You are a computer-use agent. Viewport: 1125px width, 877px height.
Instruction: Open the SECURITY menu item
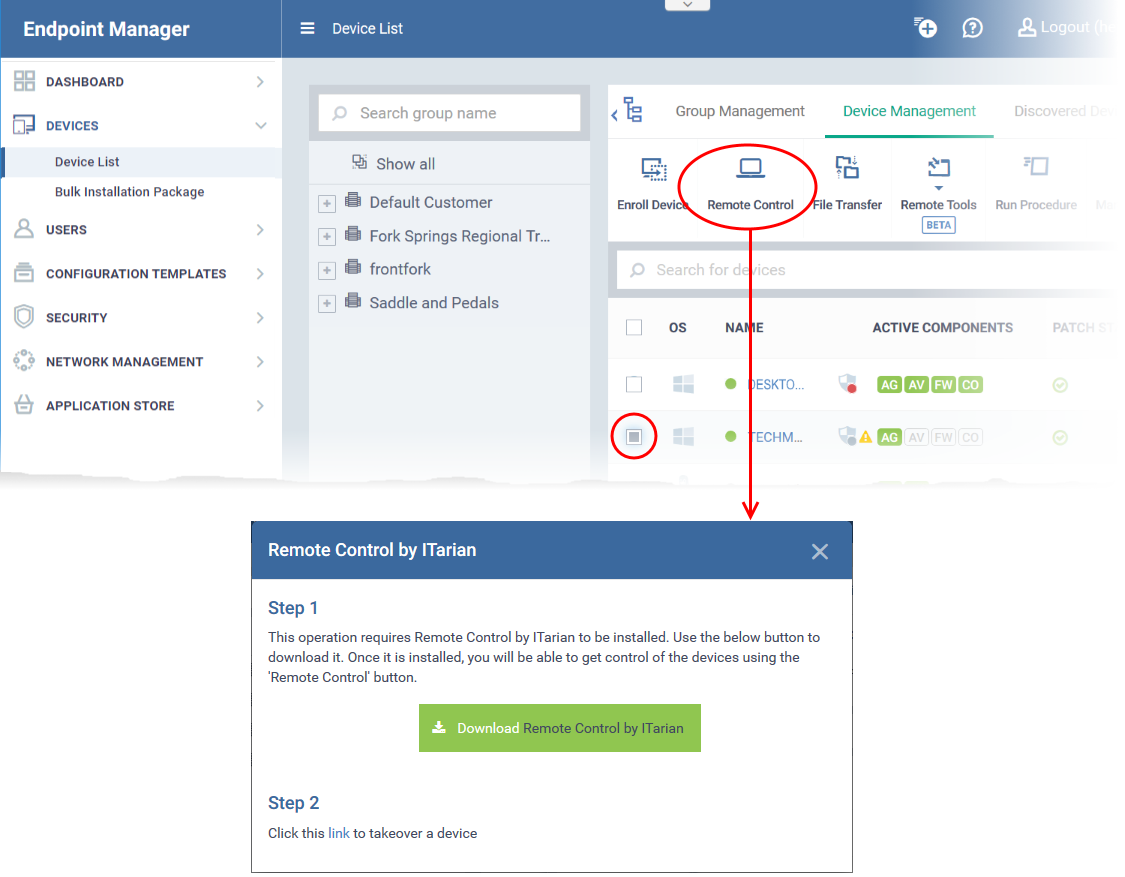(x=77, y=318)
